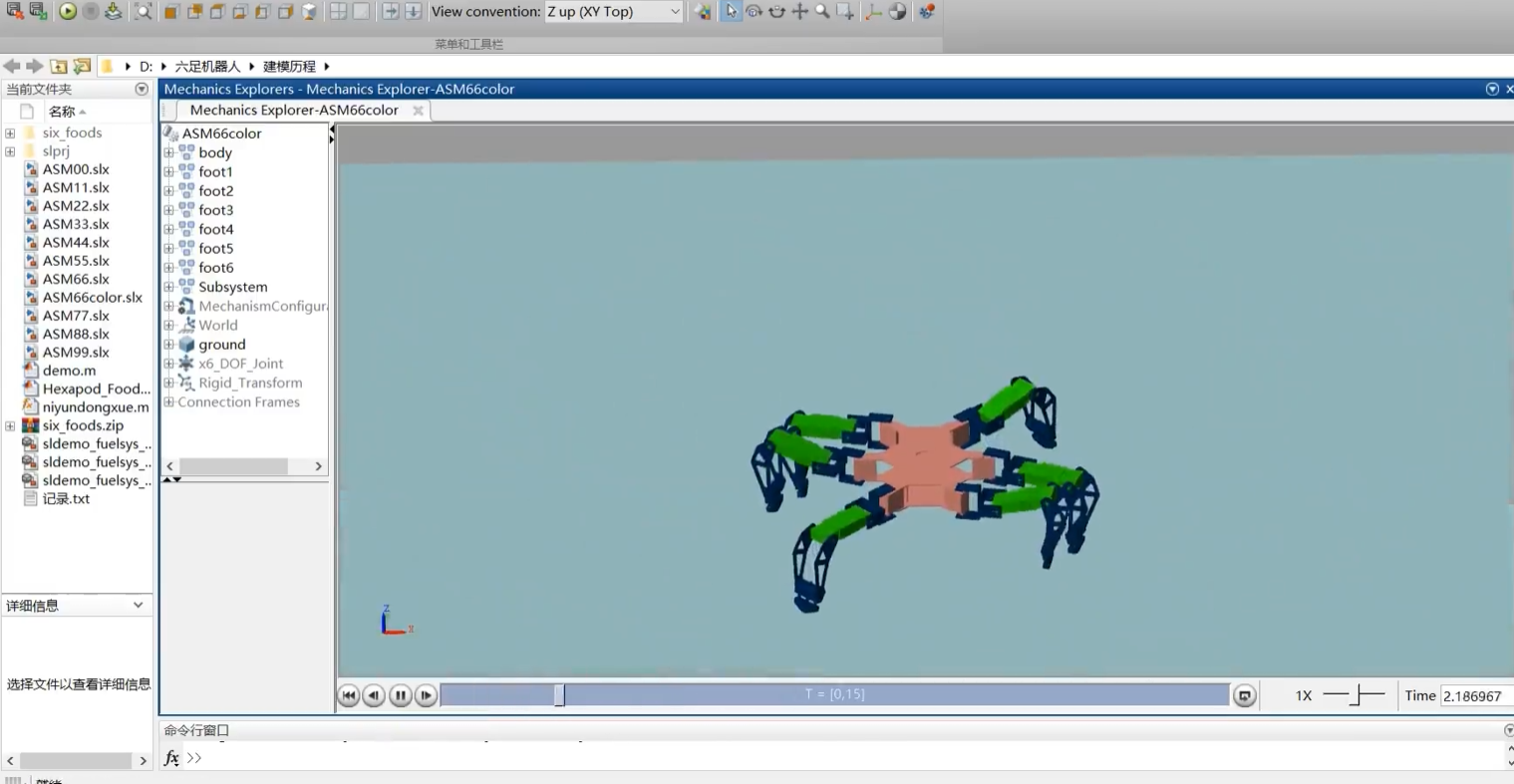The height and width of the screenshot is (784, 1514).
Task: Click the Zoom to fit icon
Action: 144,12
